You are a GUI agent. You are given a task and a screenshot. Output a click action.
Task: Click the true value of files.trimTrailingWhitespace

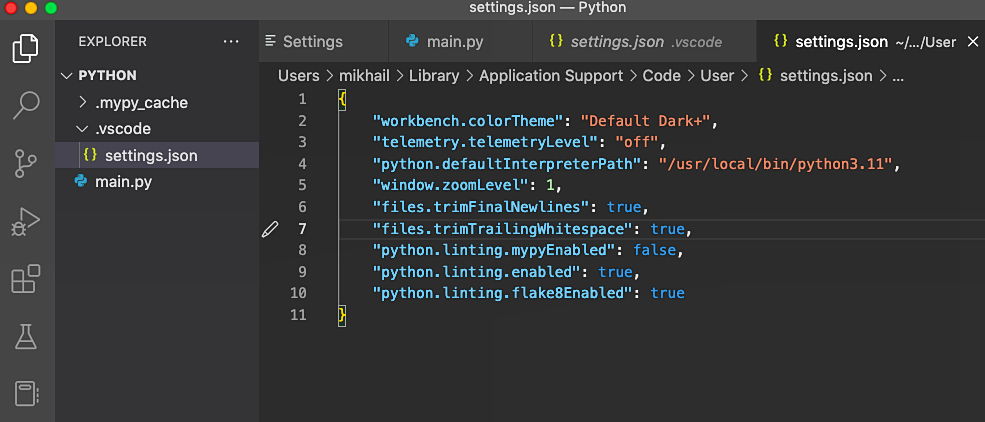[x=668, y=229]
